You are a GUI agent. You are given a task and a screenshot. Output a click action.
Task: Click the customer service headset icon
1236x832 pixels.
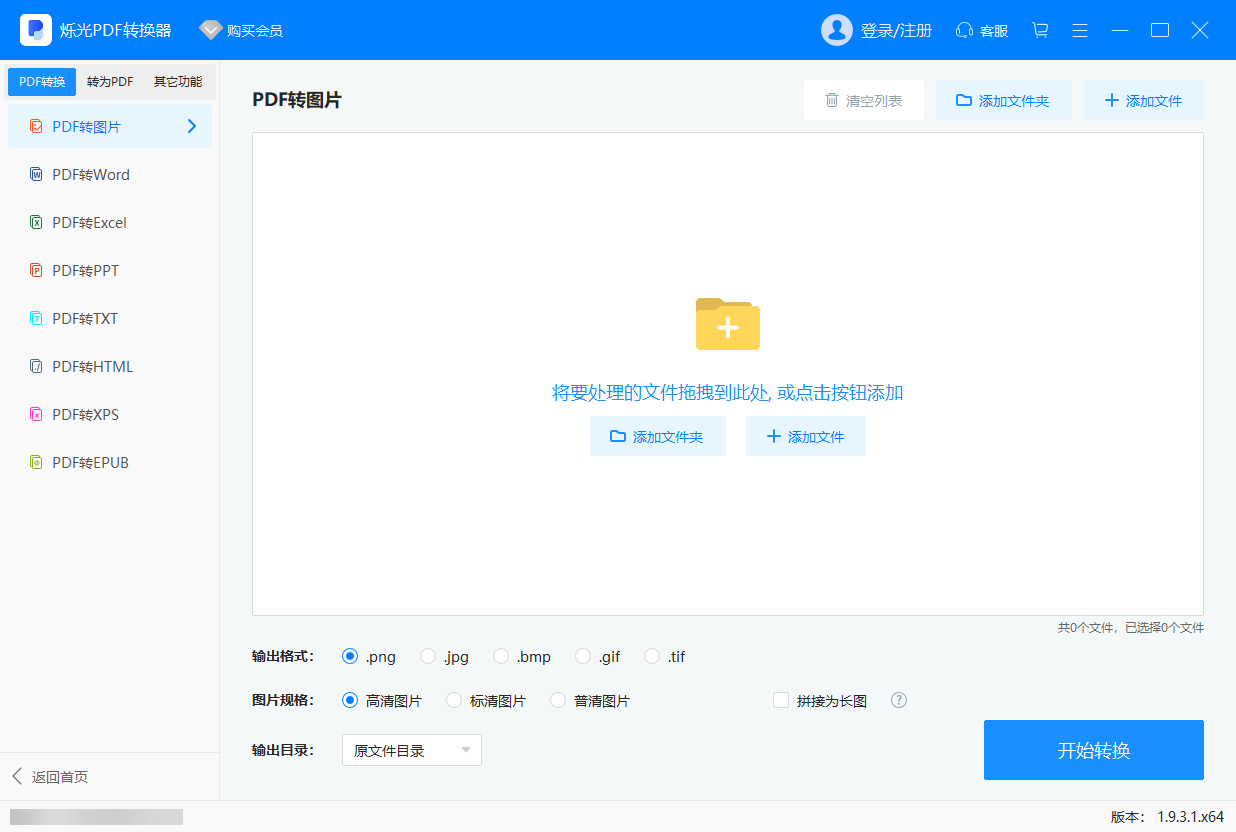[964, 30]
